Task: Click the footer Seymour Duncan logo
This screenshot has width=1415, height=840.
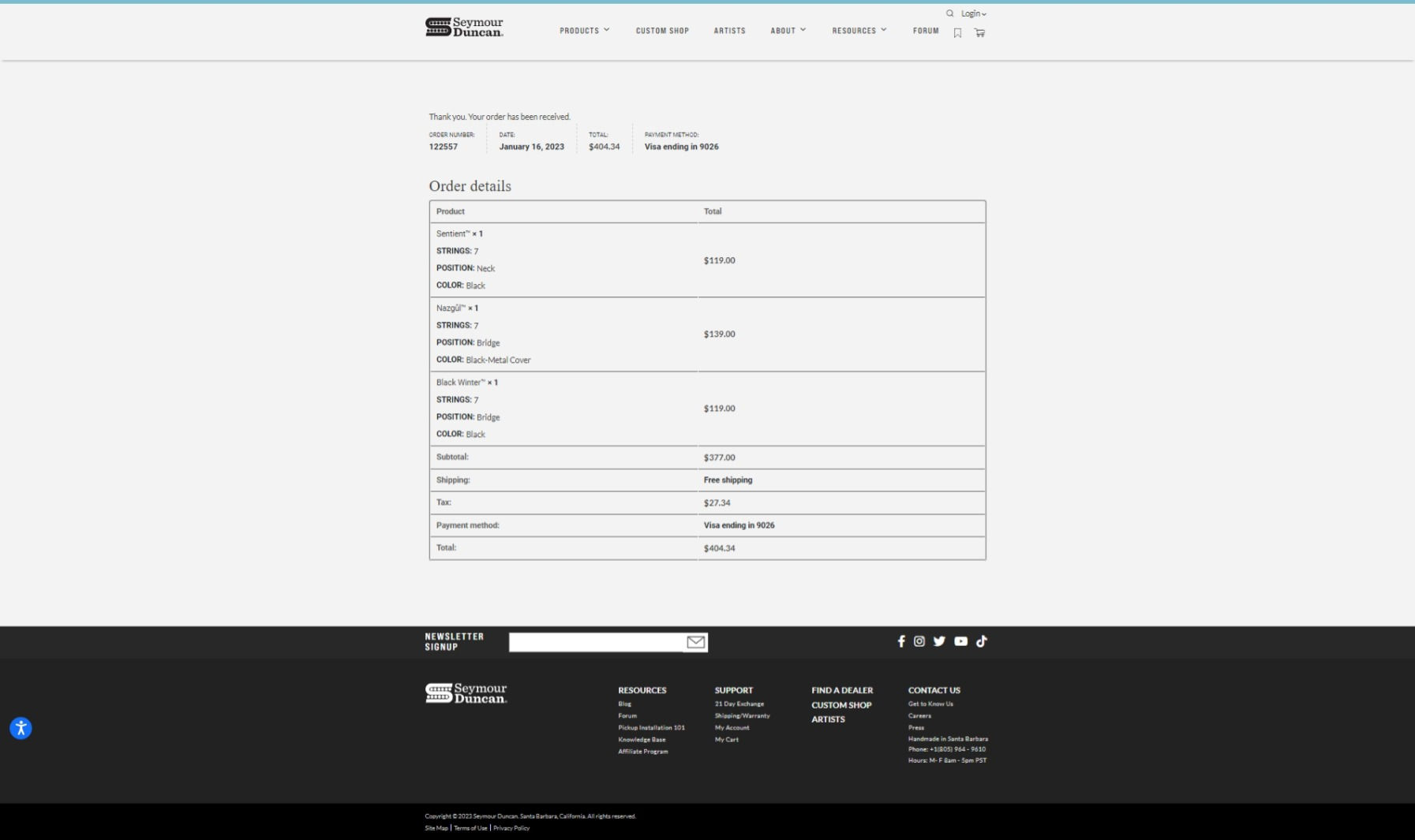Action: pos(466,693)
